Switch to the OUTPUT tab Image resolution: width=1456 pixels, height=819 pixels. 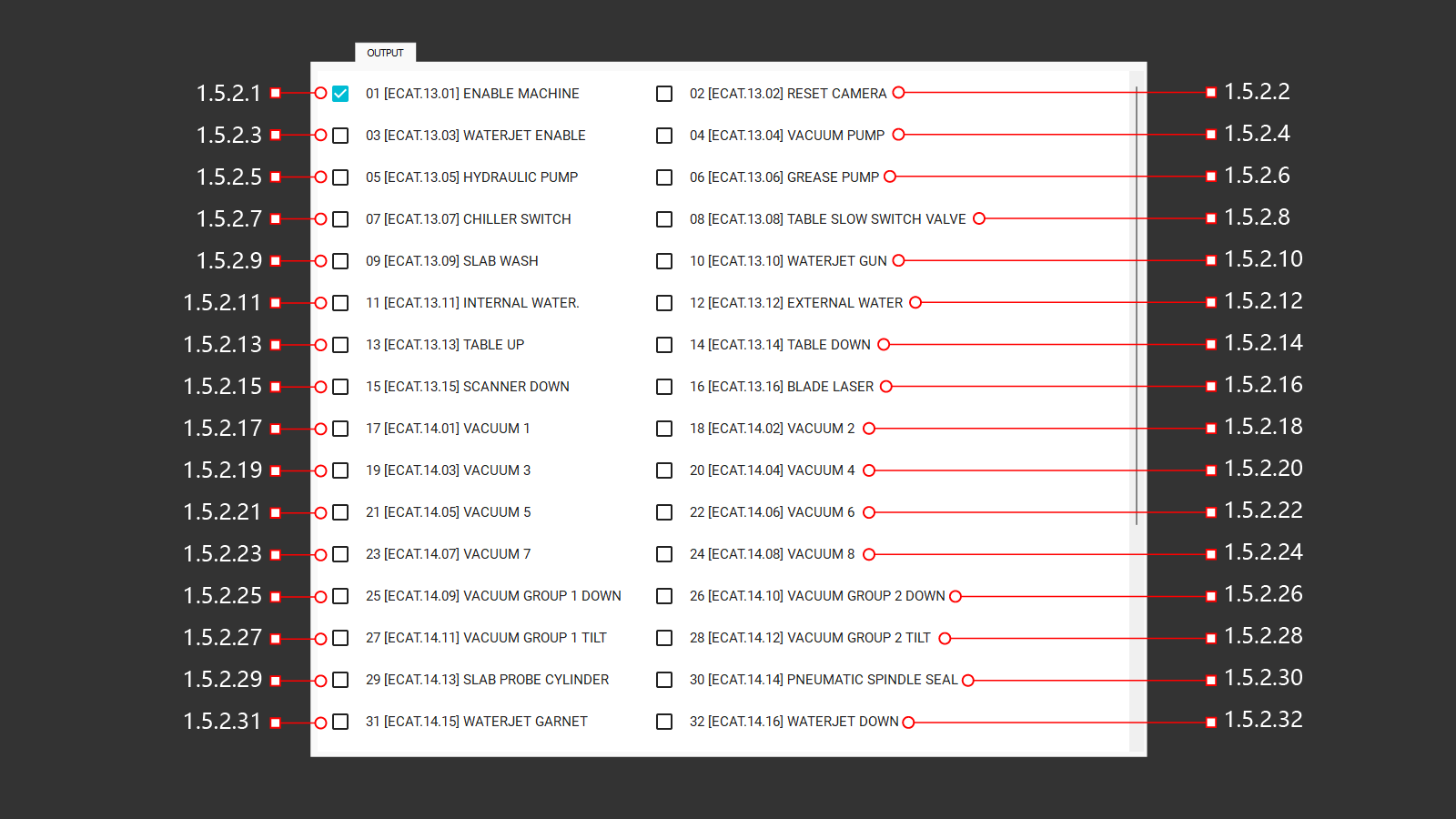click(x=385, y=53)
